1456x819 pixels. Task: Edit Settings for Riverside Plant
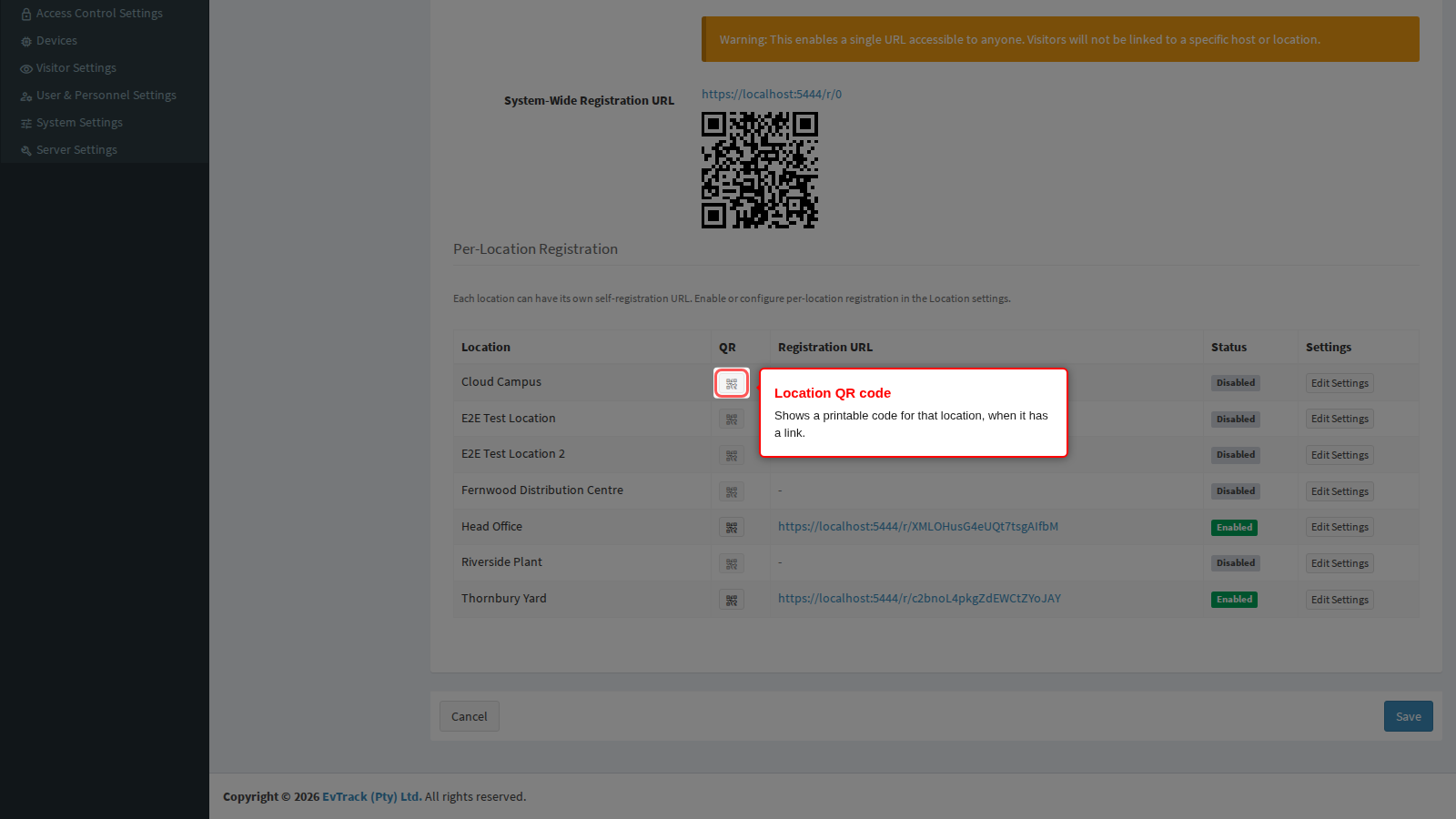point(1340,563)
